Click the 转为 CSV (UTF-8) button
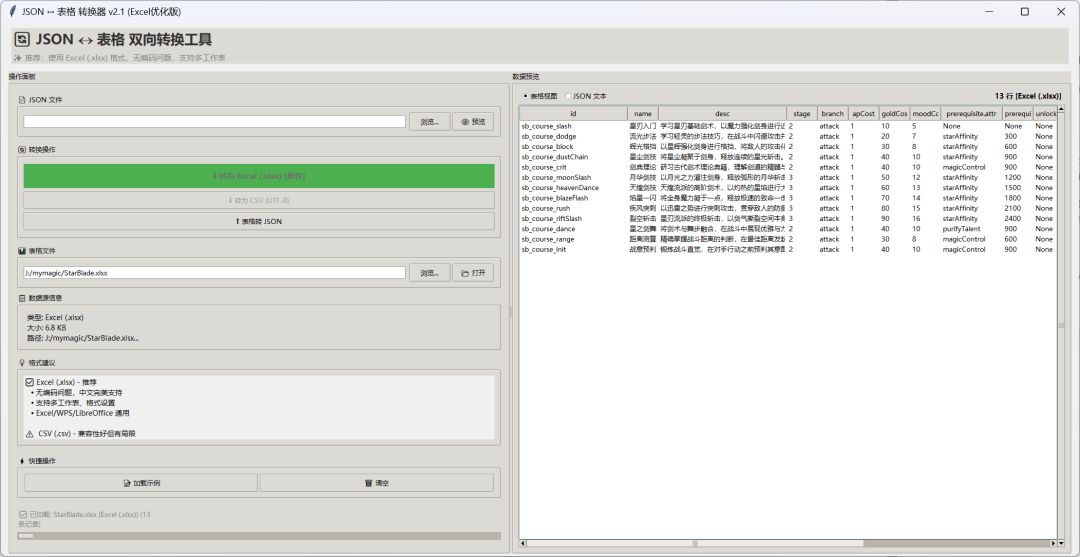This screenshot has height=557, width=1080. [259, 200]
